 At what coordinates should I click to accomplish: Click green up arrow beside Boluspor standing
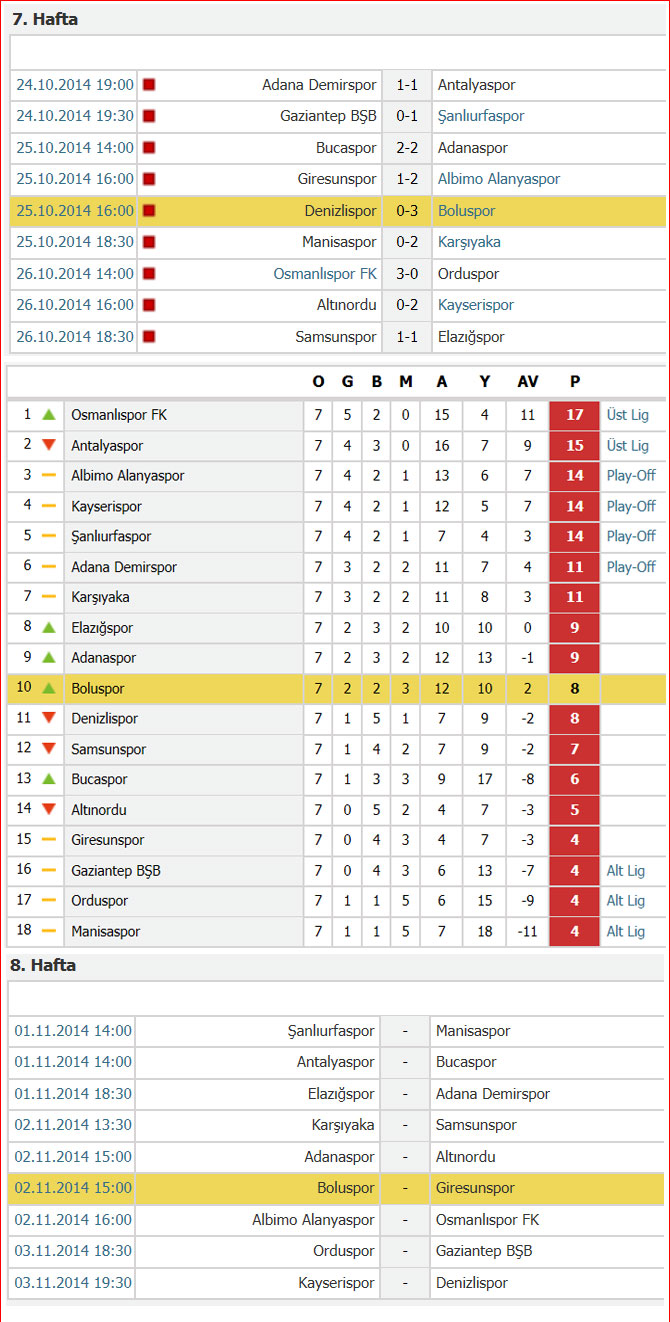48,688
